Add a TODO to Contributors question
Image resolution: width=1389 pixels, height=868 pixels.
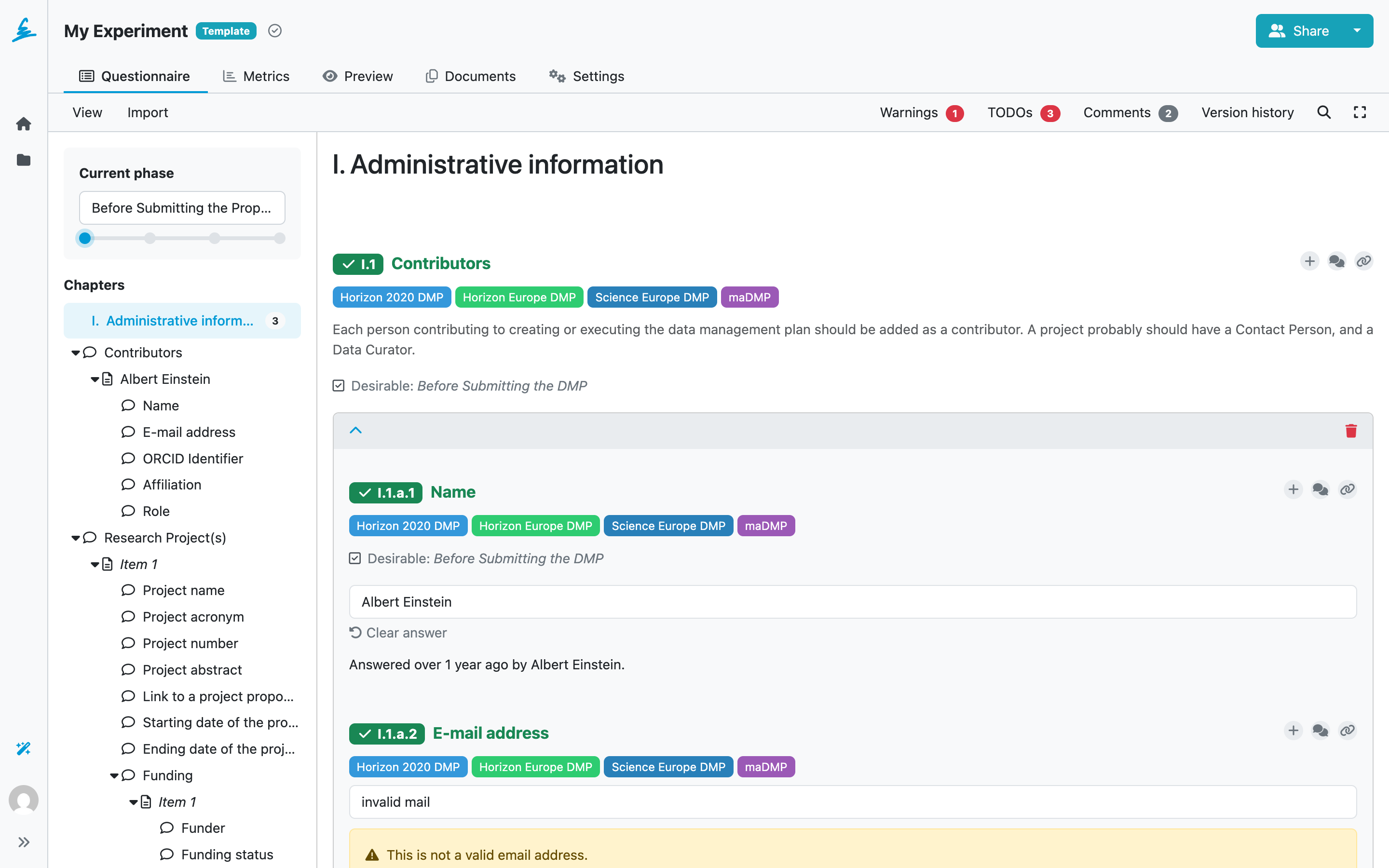[1310, 262]
